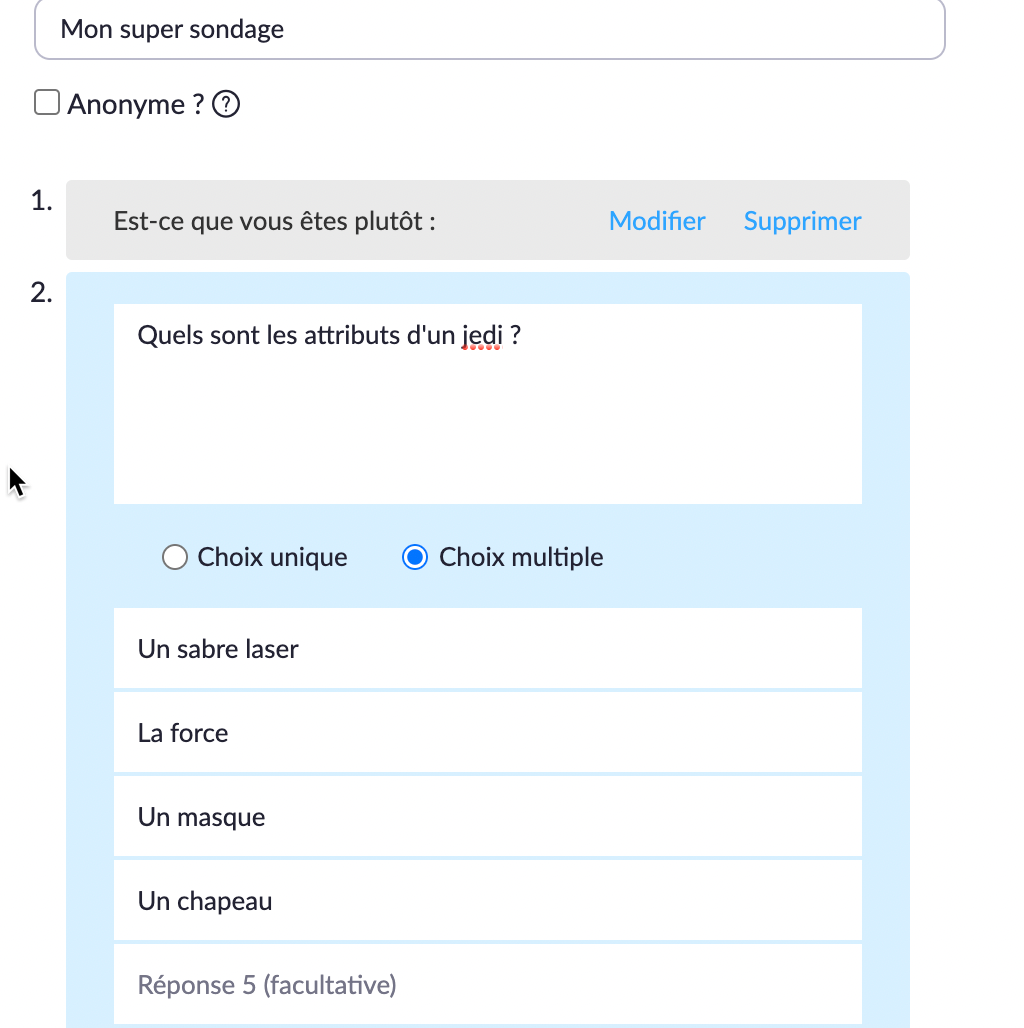1024x1028 pixels.
Task: Click Supprimer on question 1
Action: (802, 221)
